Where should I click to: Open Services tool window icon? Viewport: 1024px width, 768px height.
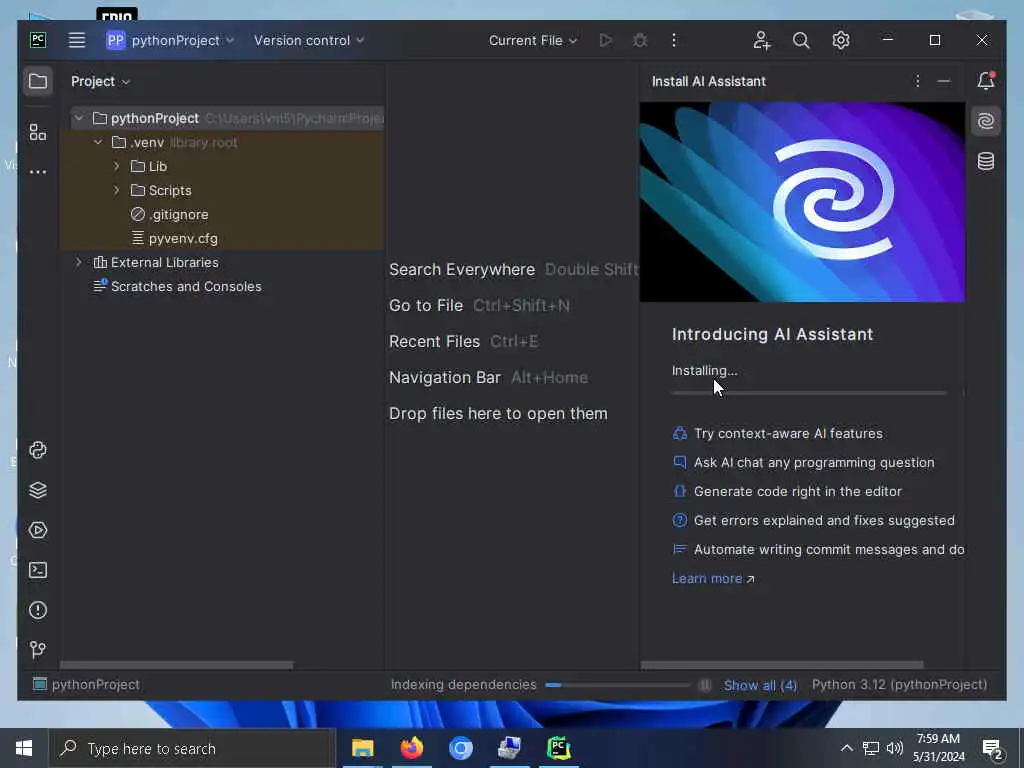coord(38,530)
